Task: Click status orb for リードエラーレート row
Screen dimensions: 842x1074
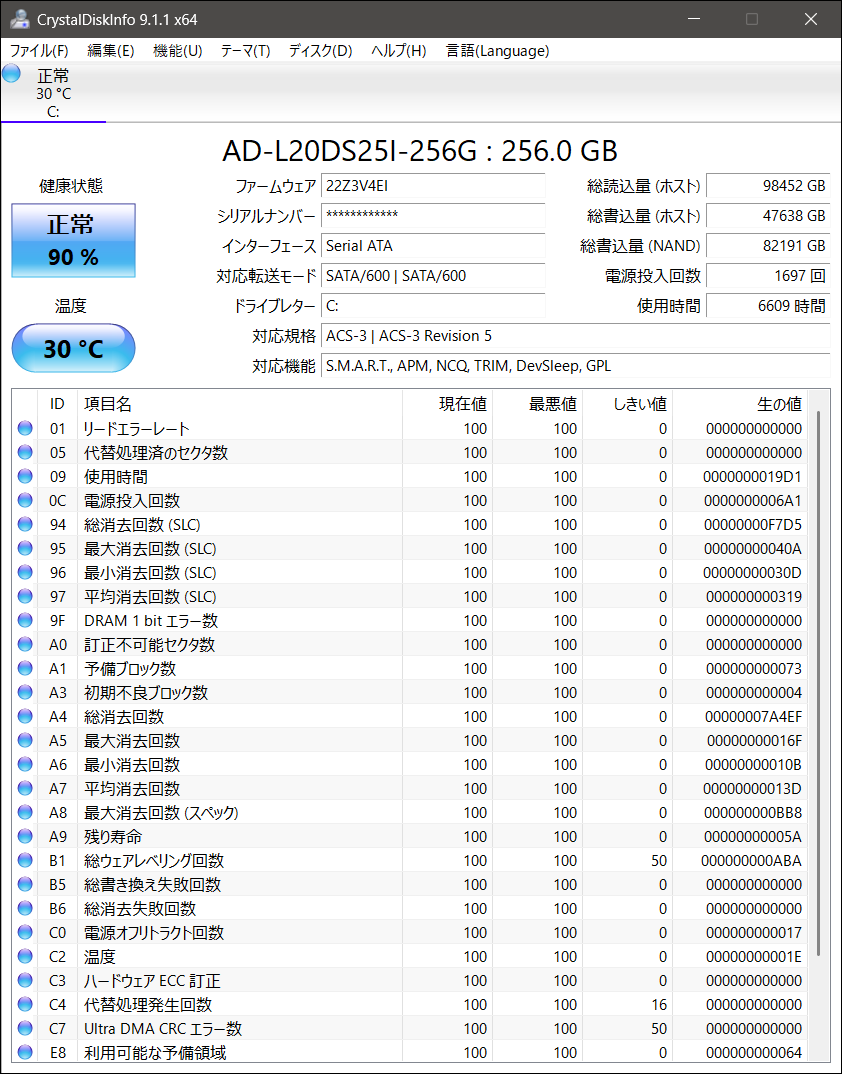Action: point(25,429)
